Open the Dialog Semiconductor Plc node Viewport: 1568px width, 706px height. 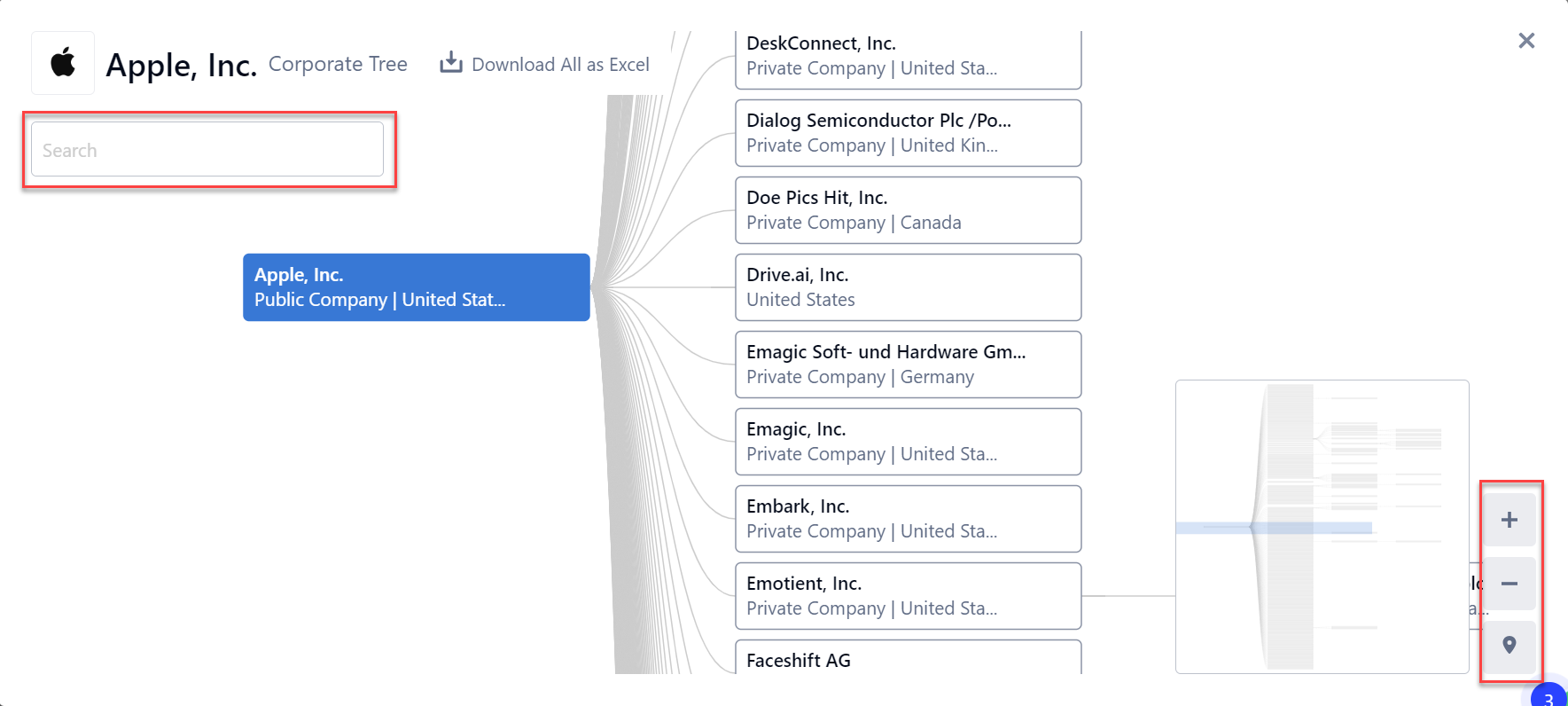click(908, 133)
